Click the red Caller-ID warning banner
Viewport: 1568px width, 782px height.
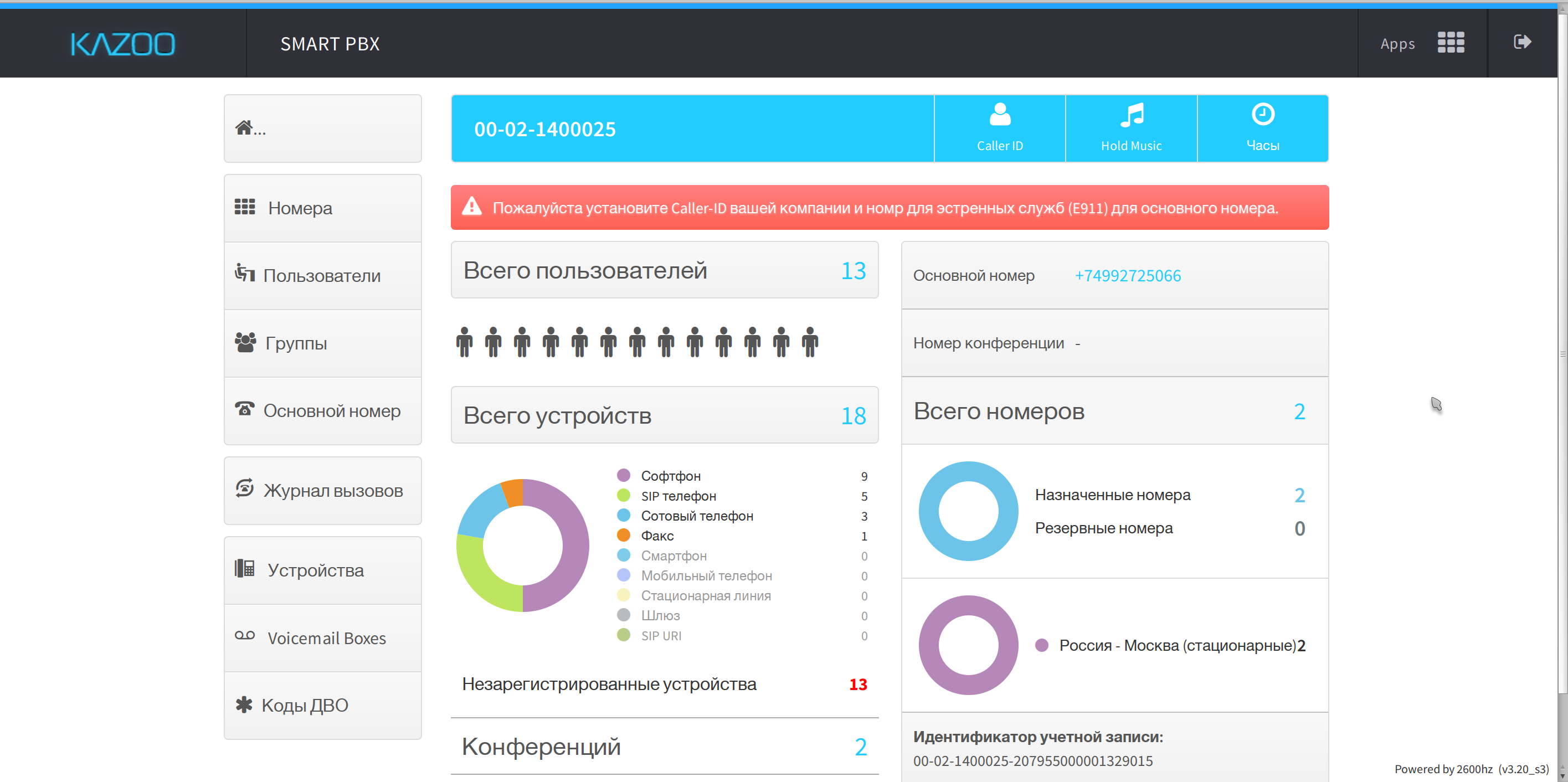pos(890,208)
